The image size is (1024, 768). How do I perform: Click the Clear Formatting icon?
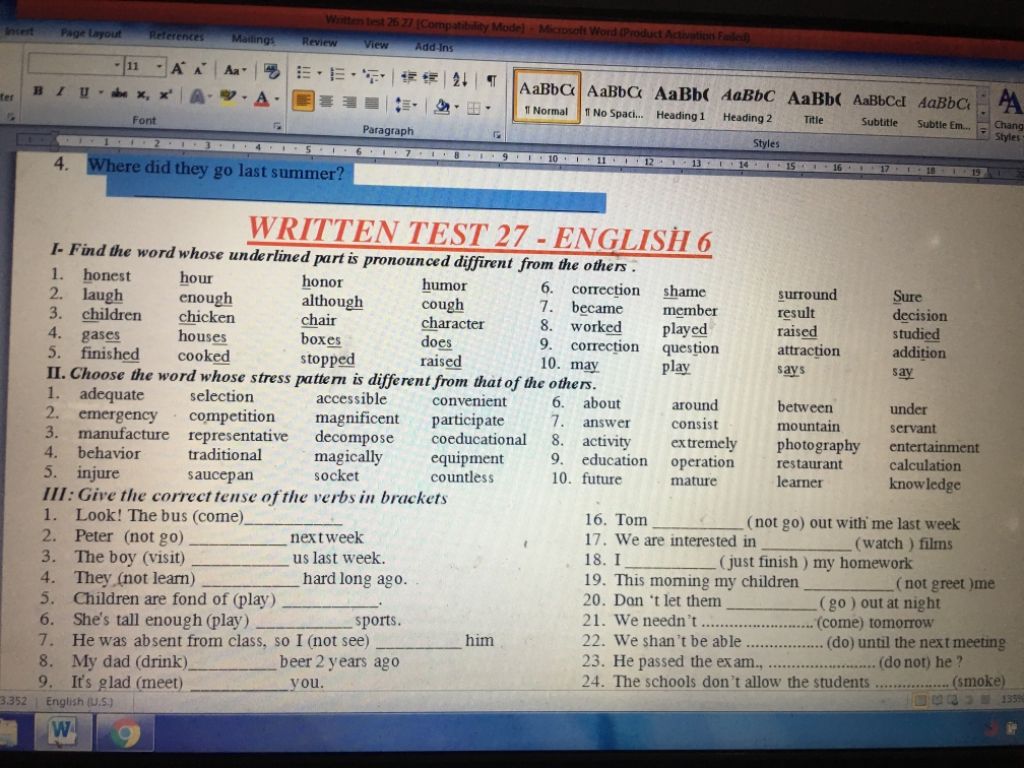click(x=271, y=71)
